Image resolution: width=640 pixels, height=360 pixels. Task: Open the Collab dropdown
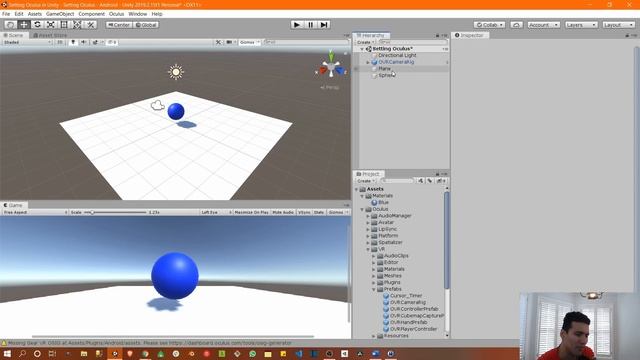point(489,25)
